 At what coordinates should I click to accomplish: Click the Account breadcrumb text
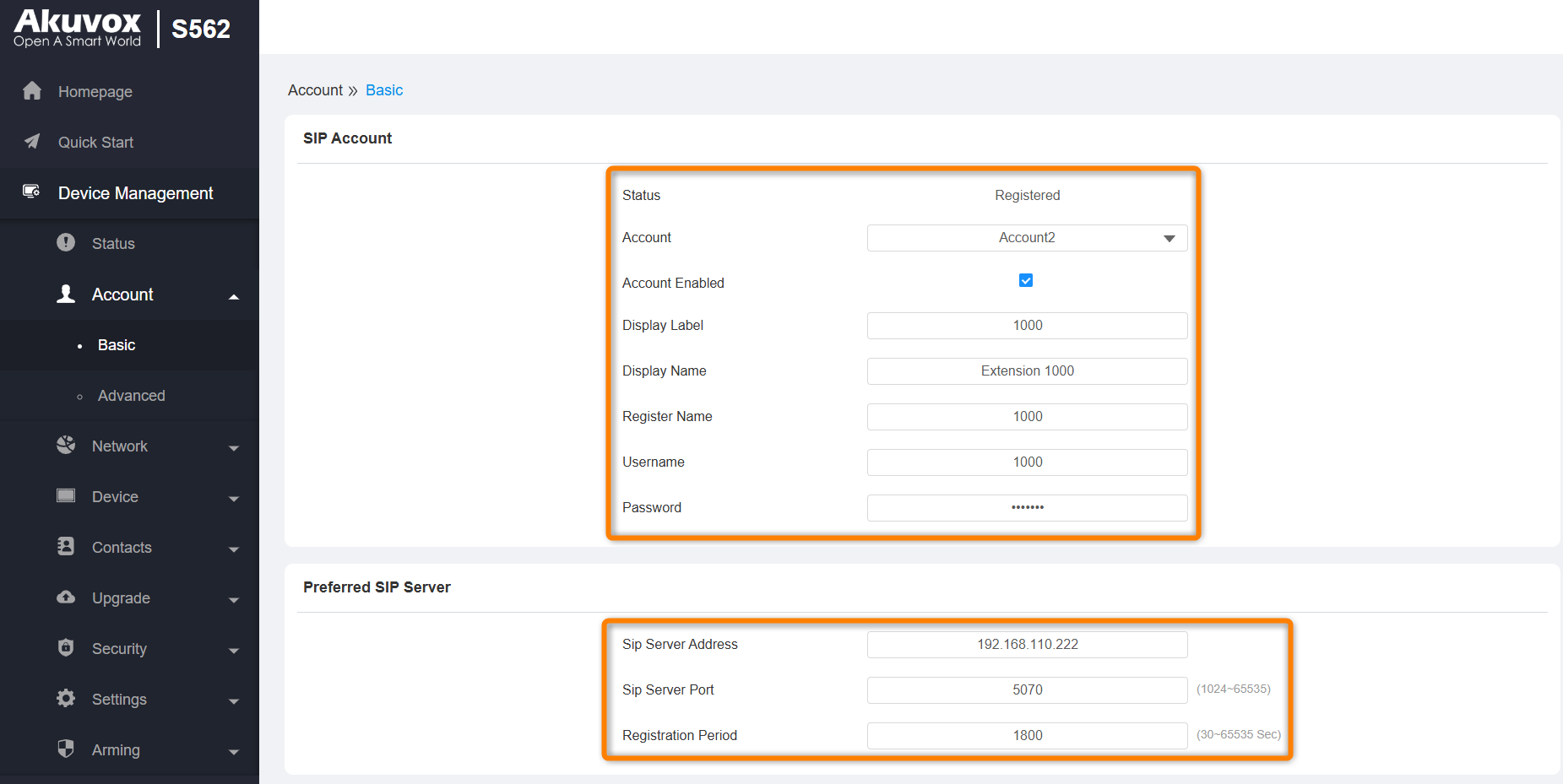[315, 90]
